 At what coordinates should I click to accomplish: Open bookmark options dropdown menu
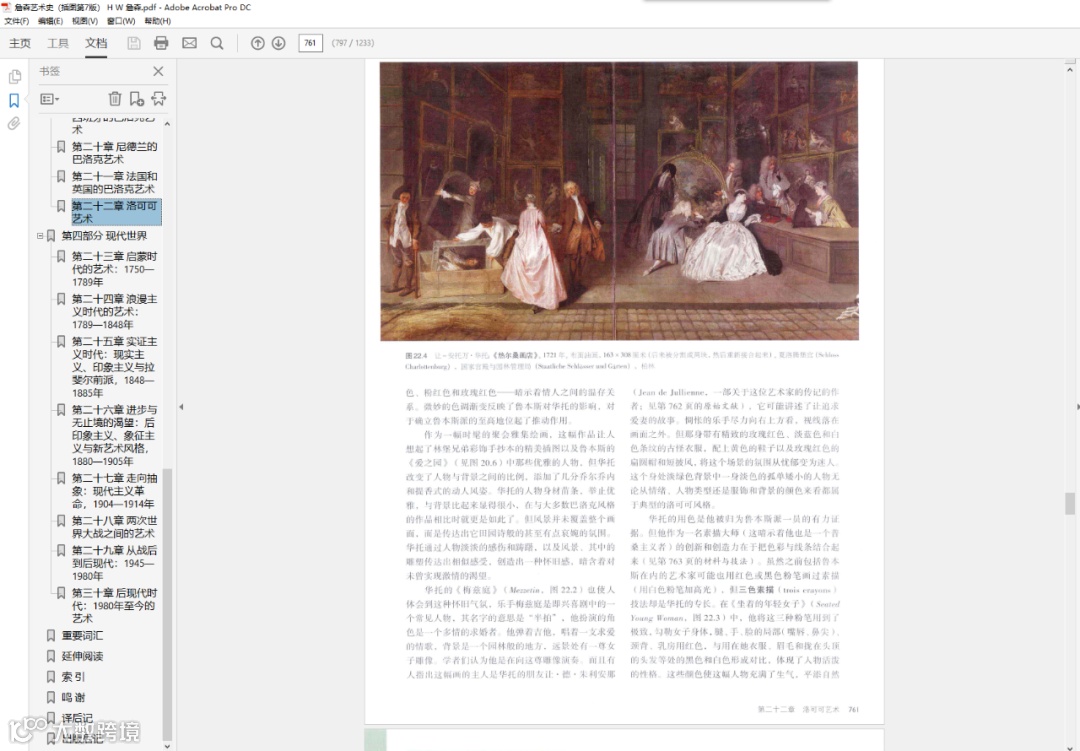[x=50, y=99]
